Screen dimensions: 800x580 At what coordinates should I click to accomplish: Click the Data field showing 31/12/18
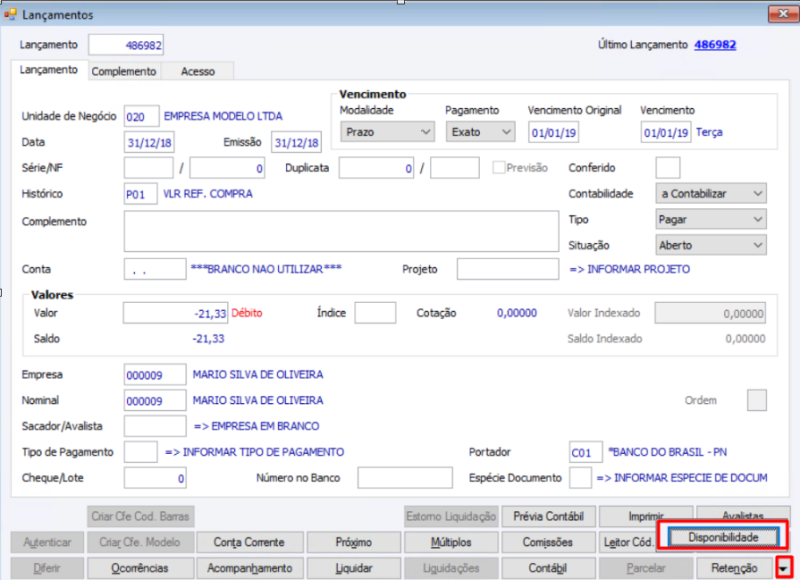click(x=149, y=142)
